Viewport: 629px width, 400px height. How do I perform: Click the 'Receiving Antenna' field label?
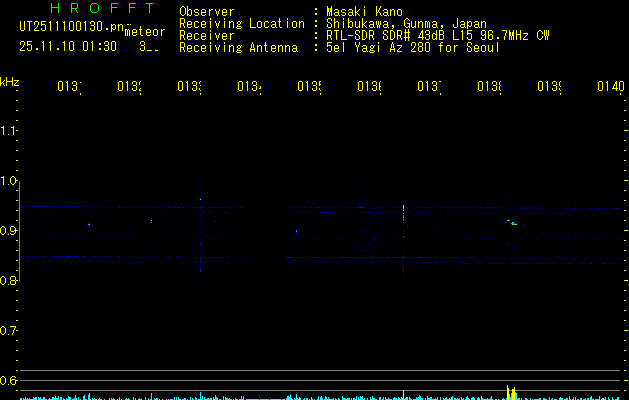[x=238, y=48]
